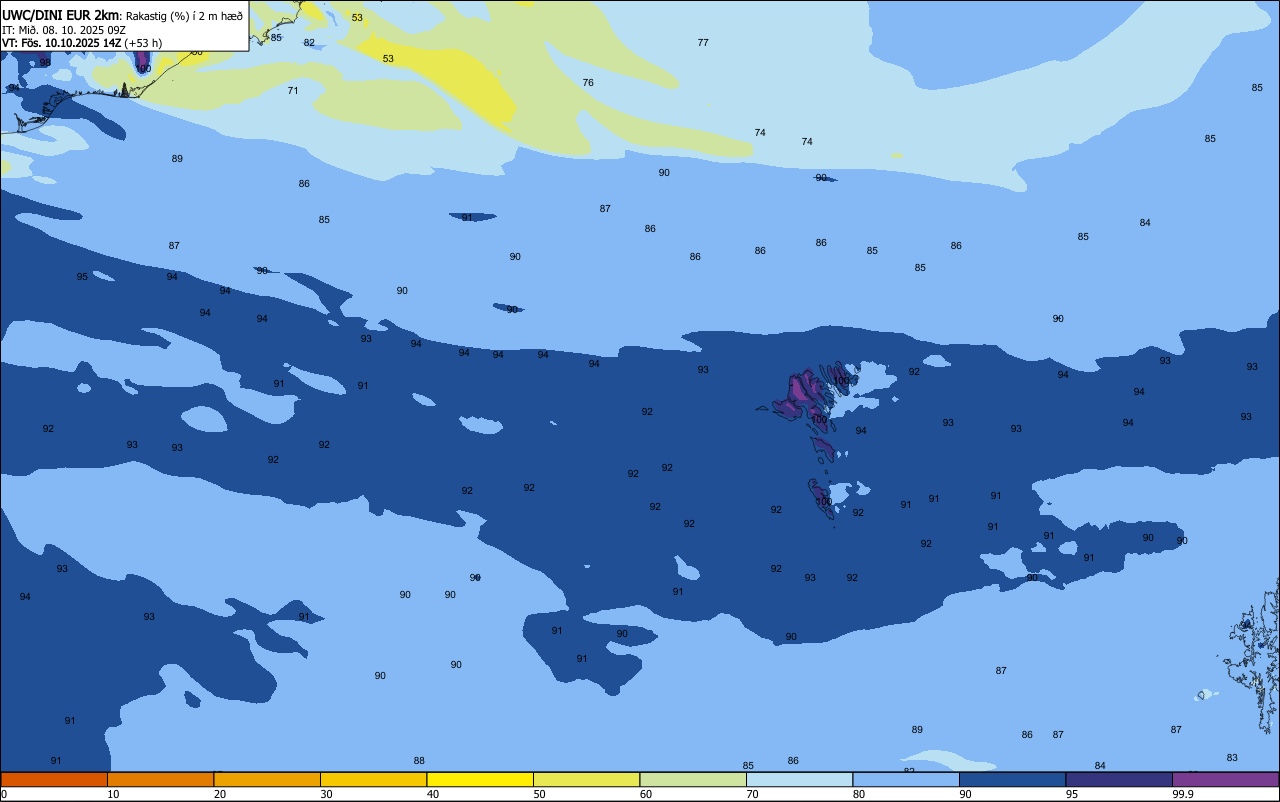
Task: Pick the 60–70 light green legend swatch
Action: [693, 779]
